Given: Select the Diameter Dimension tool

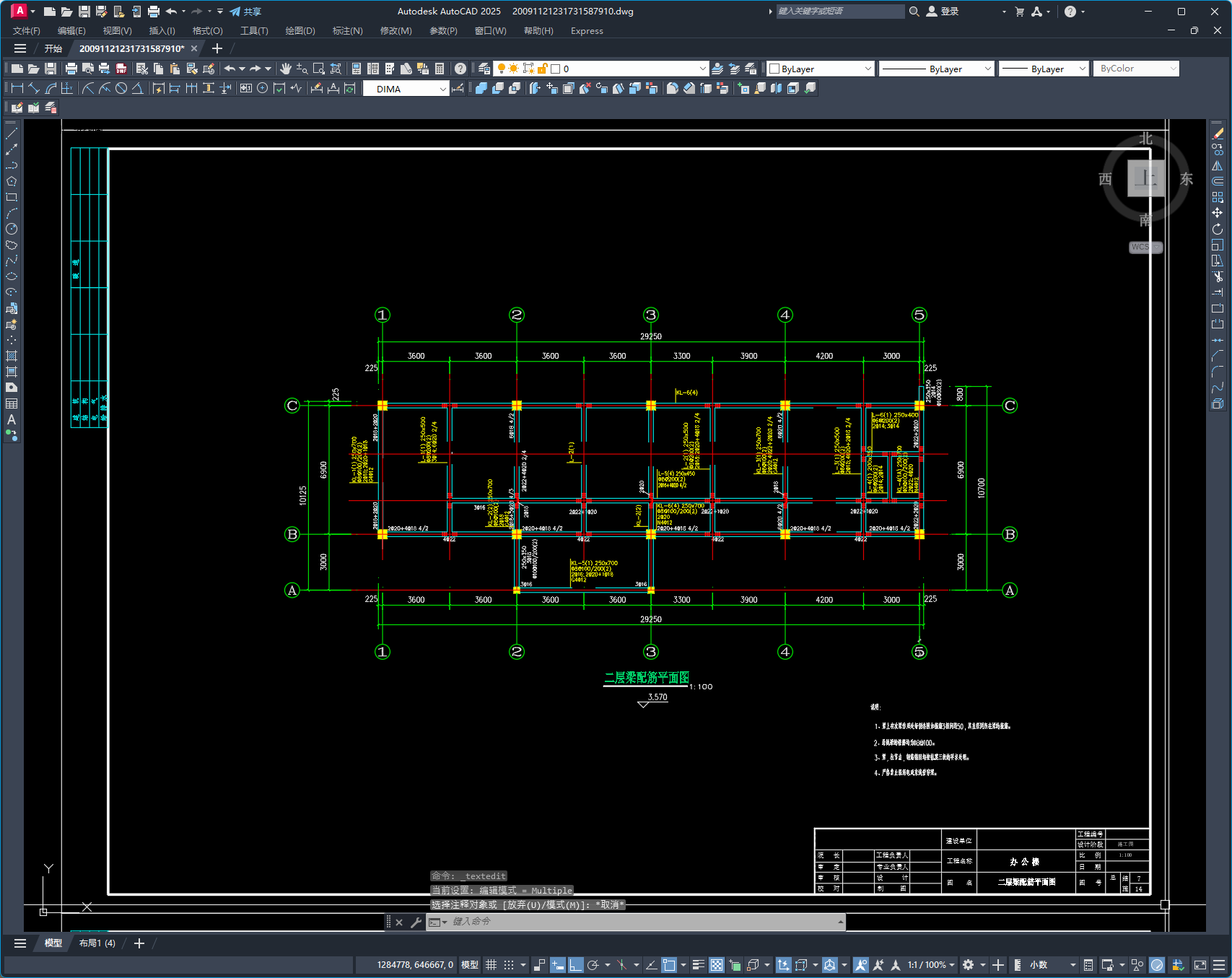Looking at the screenshot, I should (x=121, y=88).
